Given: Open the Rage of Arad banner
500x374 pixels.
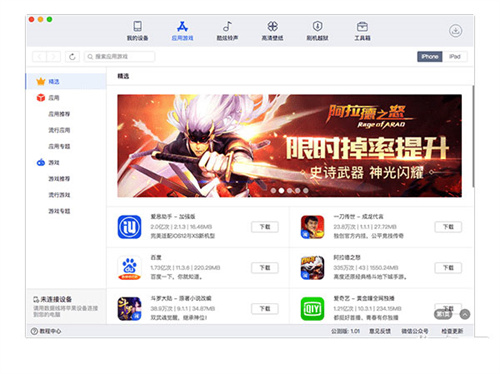Looking at the screenshot, I should 289,146.
